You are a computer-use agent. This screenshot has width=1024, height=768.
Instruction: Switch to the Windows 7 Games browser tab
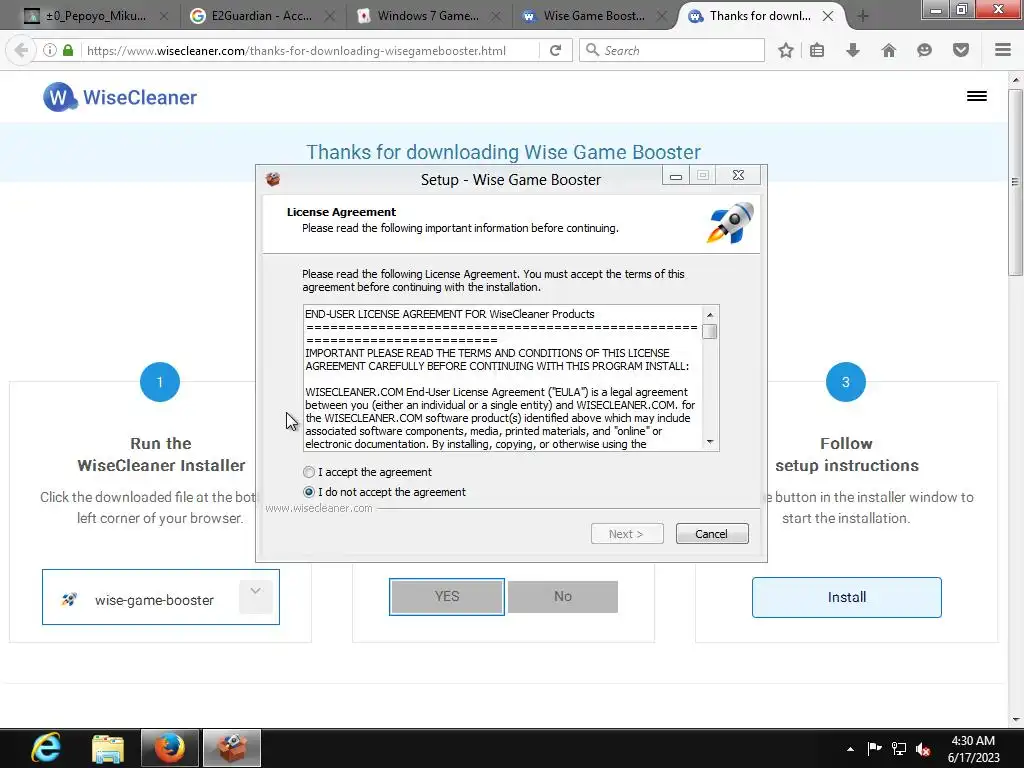tap(427, 16)
